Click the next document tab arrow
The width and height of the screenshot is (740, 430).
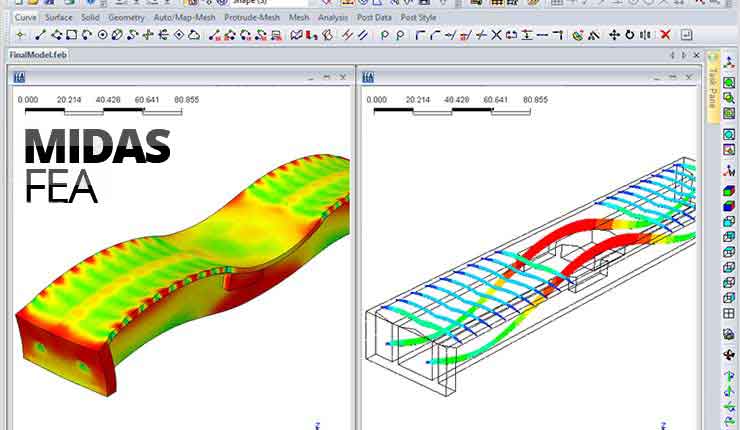(684, 55)
